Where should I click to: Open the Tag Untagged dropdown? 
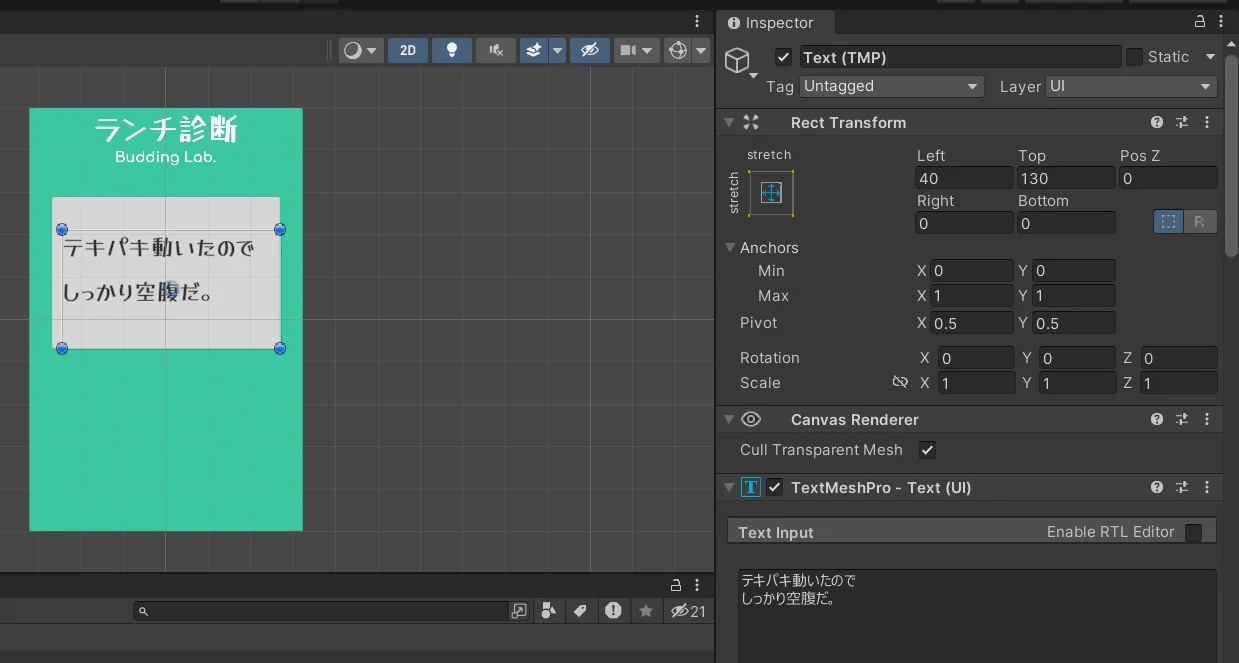pyautogui.click(x=891, y=86)
